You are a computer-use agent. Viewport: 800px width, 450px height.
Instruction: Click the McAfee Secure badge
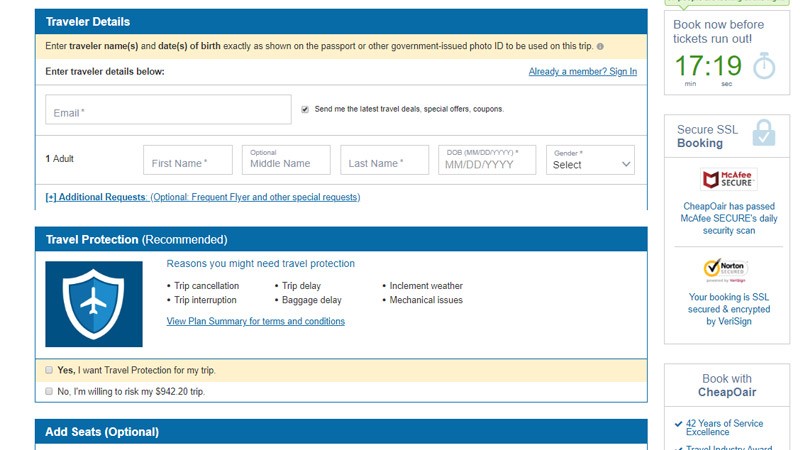point(728,179)
